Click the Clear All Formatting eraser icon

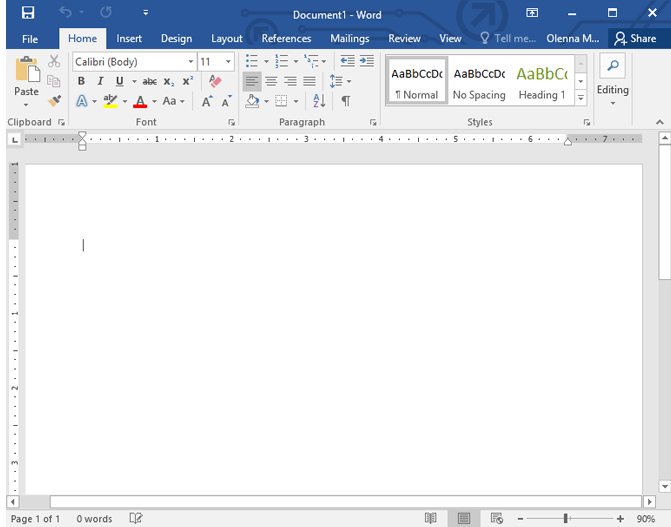tap(214, 81)
